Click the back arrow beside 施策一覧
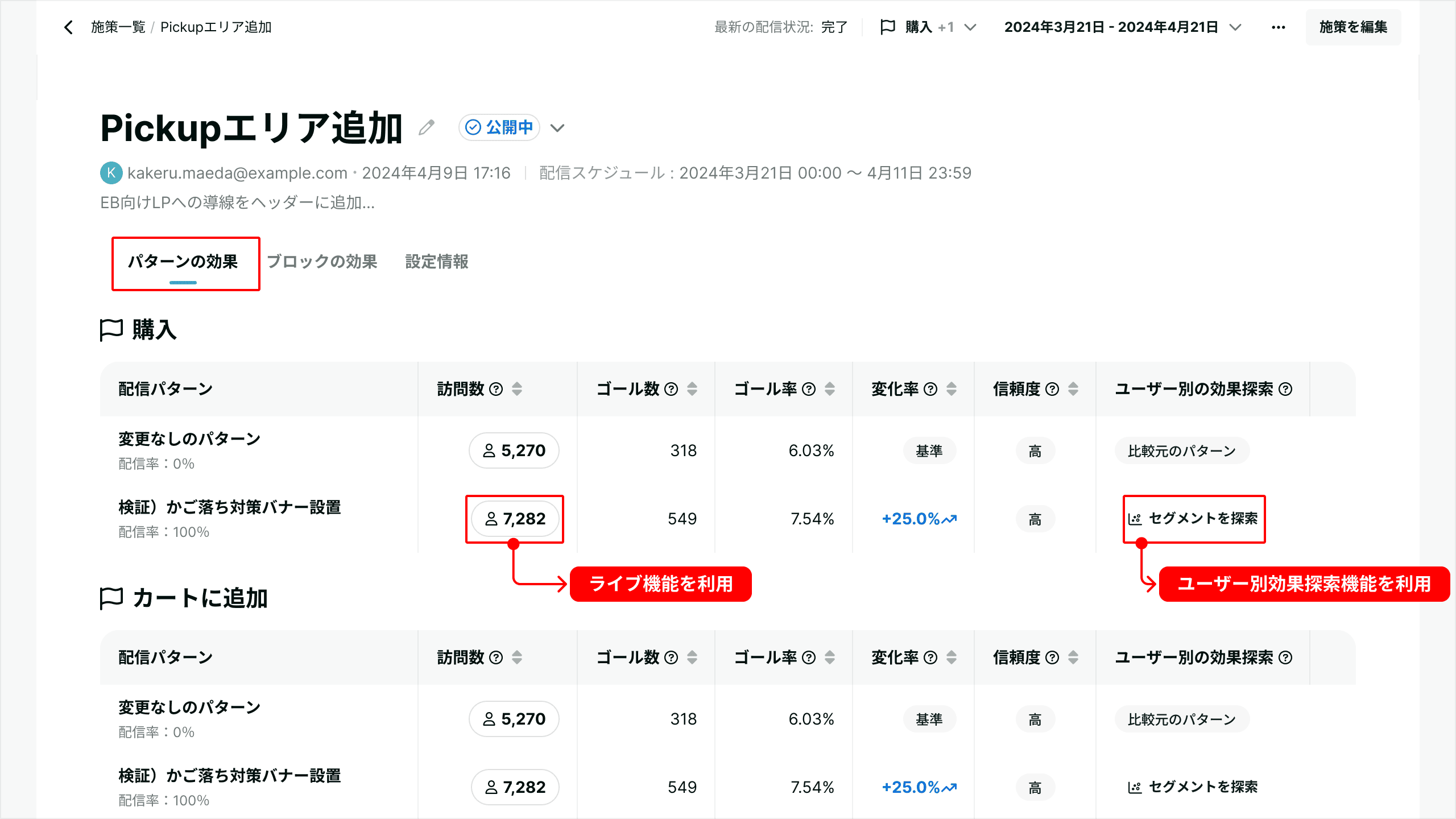1456x819 pixels. [x=69, y=27]
